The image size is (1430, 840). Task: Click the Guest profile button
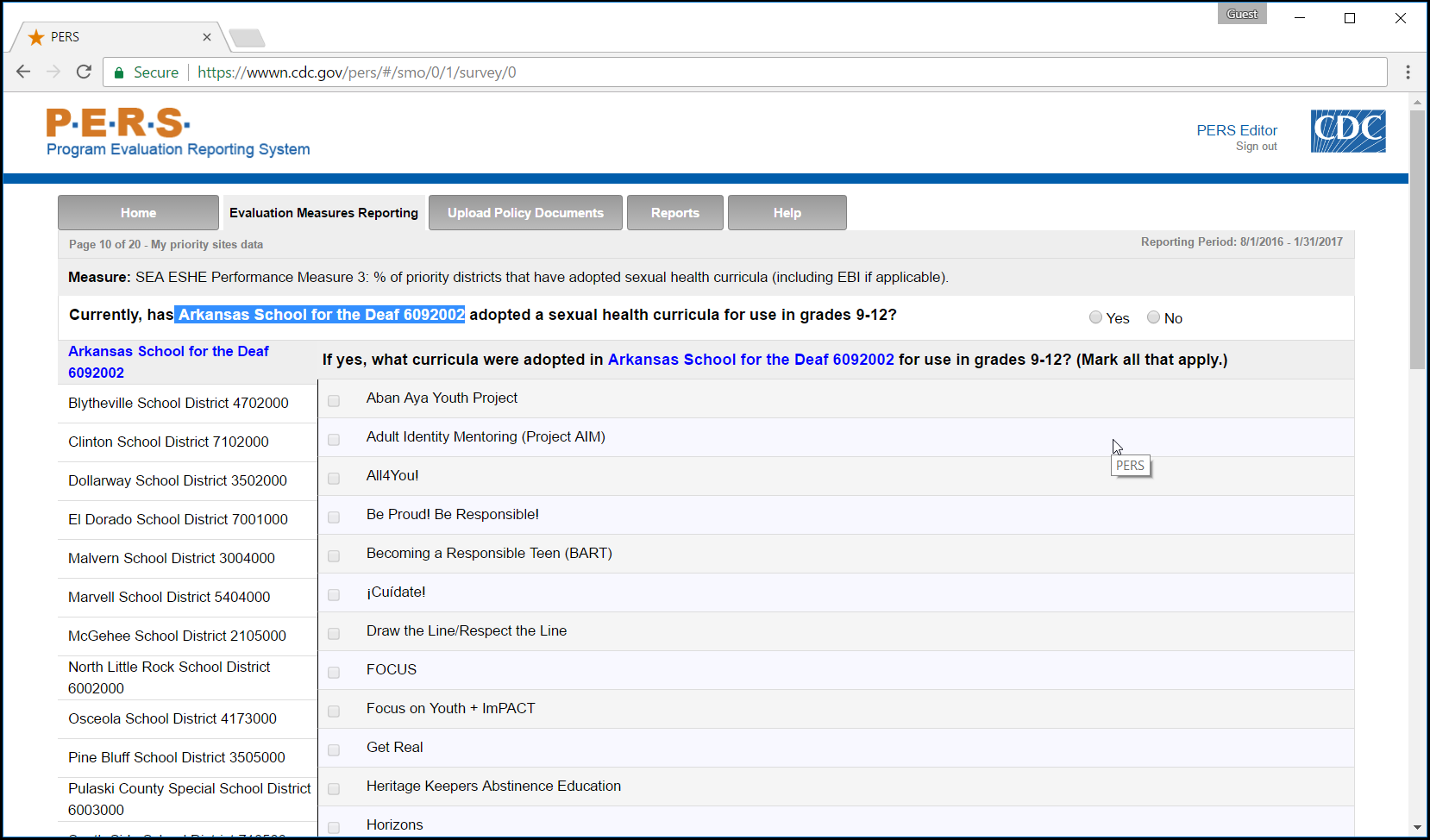(1241, 14)
